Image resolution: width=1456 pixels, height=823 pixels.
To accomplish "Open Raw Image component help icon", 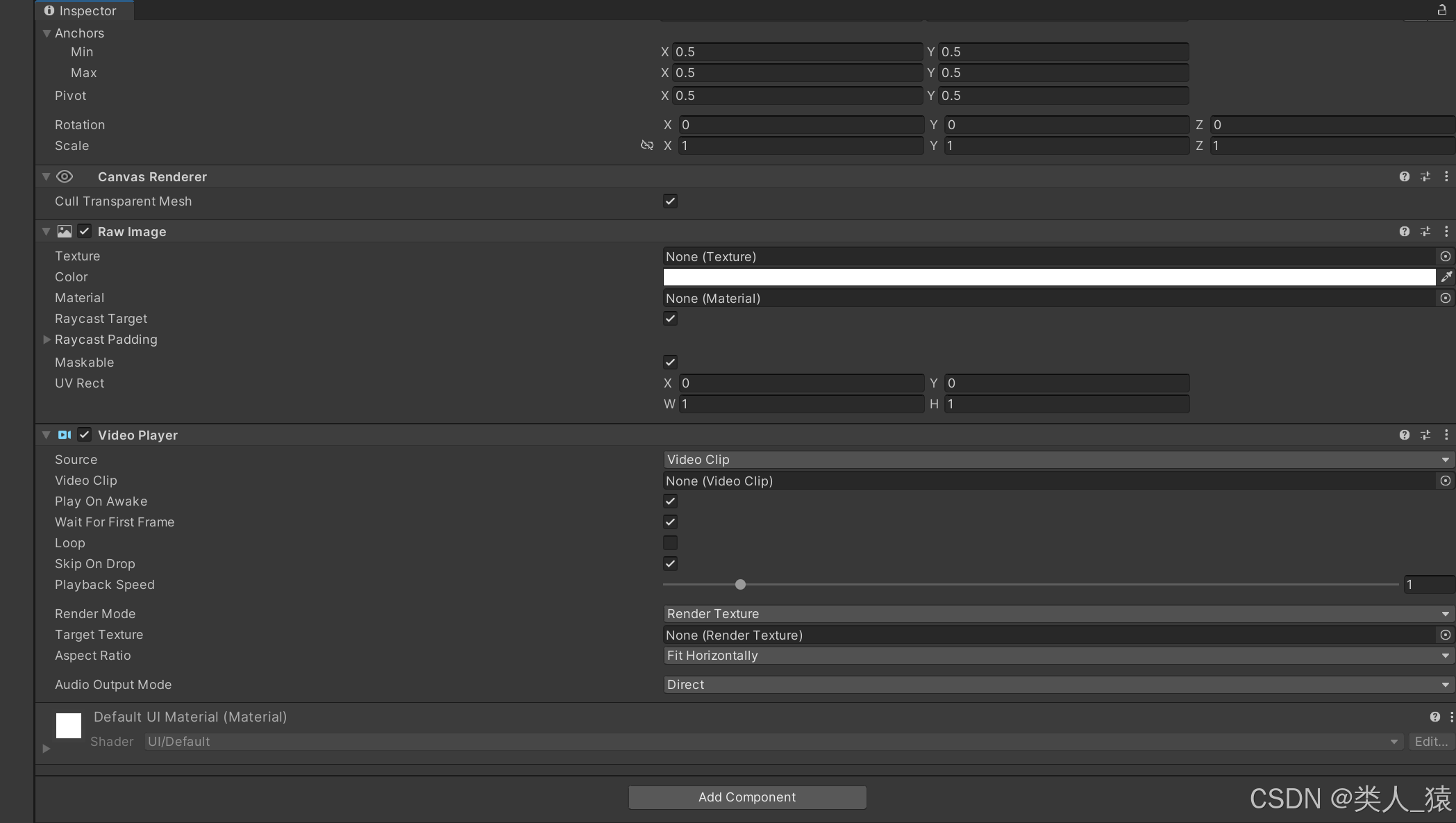I will (1404, 231).
